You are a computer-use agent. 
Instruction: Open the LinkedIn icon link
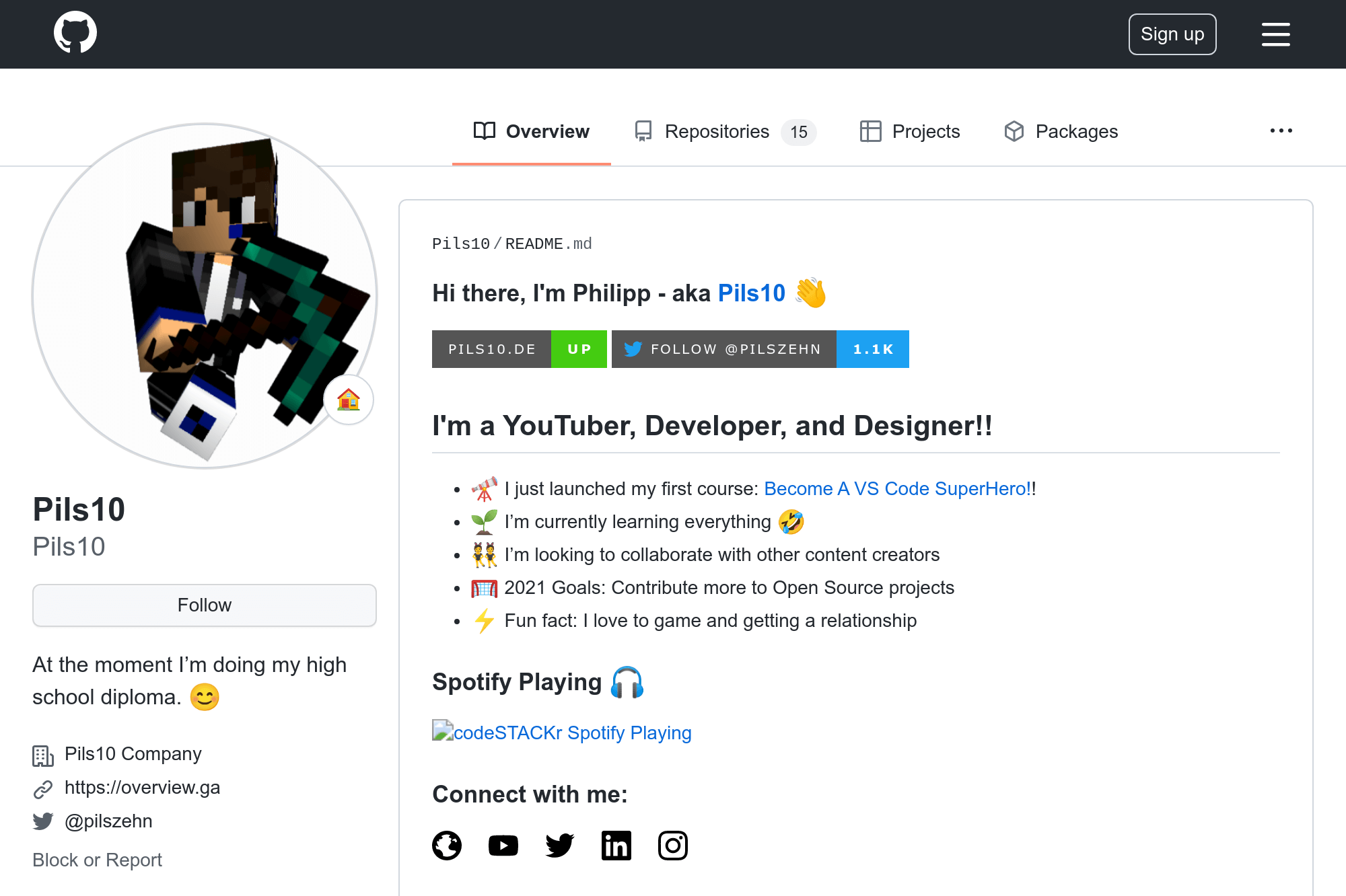(616, 846)
